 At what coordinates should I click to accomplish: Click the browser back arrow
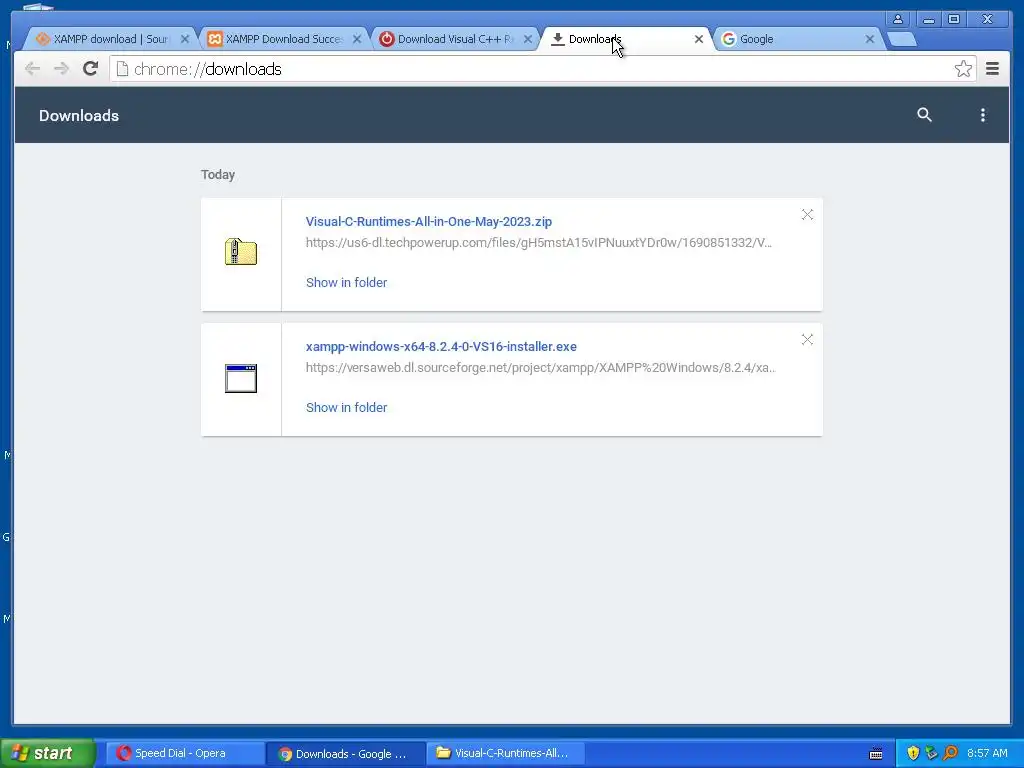coord(32,69)
